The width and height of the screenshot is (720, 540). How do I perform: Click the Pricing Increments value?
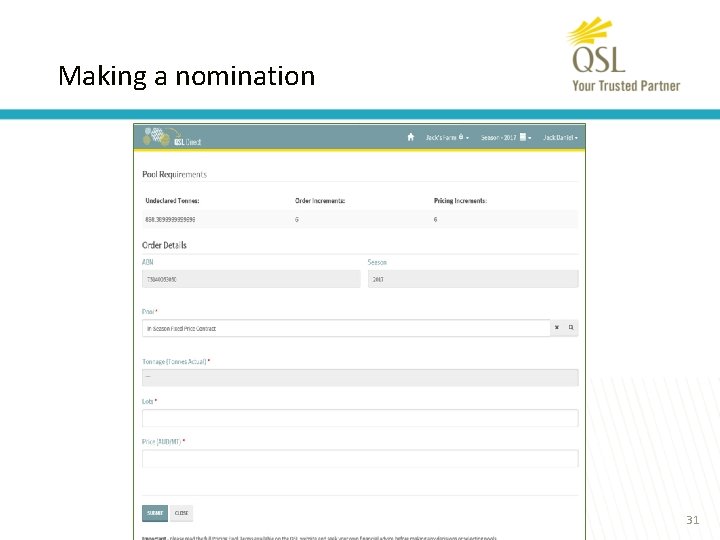[436, 219]
